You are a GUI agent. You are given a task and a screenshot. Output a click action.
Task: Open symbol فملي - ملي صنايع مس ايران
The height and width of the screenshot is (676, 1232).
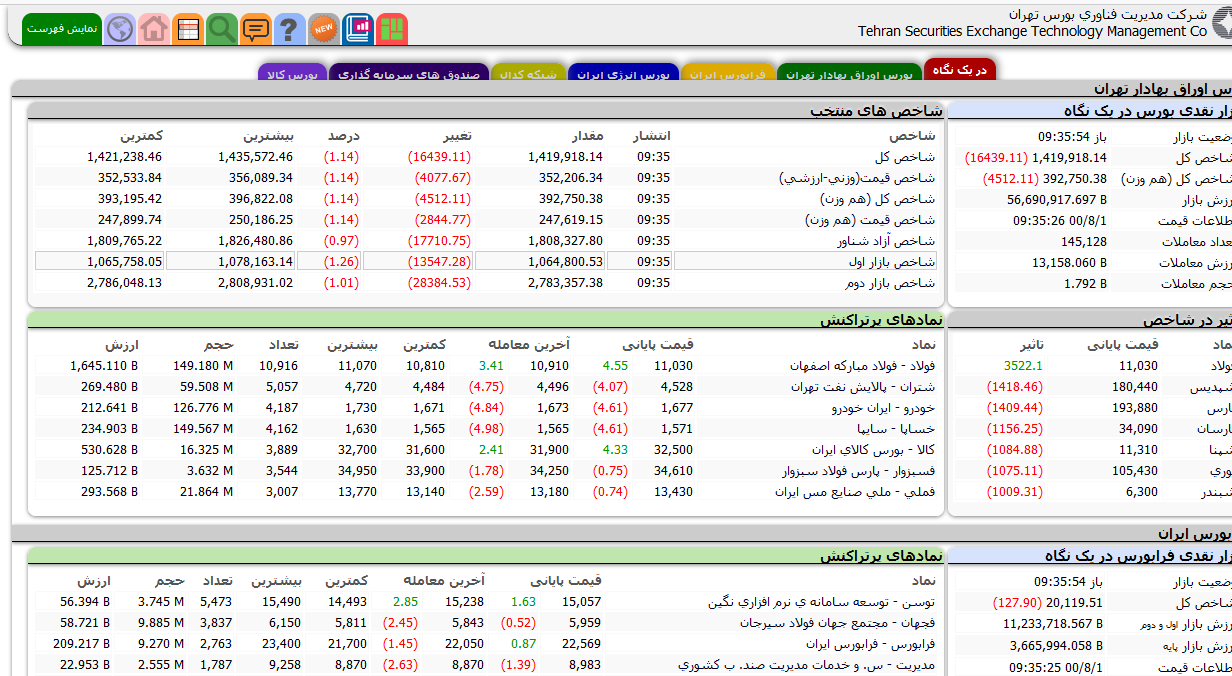pos(855,492)
